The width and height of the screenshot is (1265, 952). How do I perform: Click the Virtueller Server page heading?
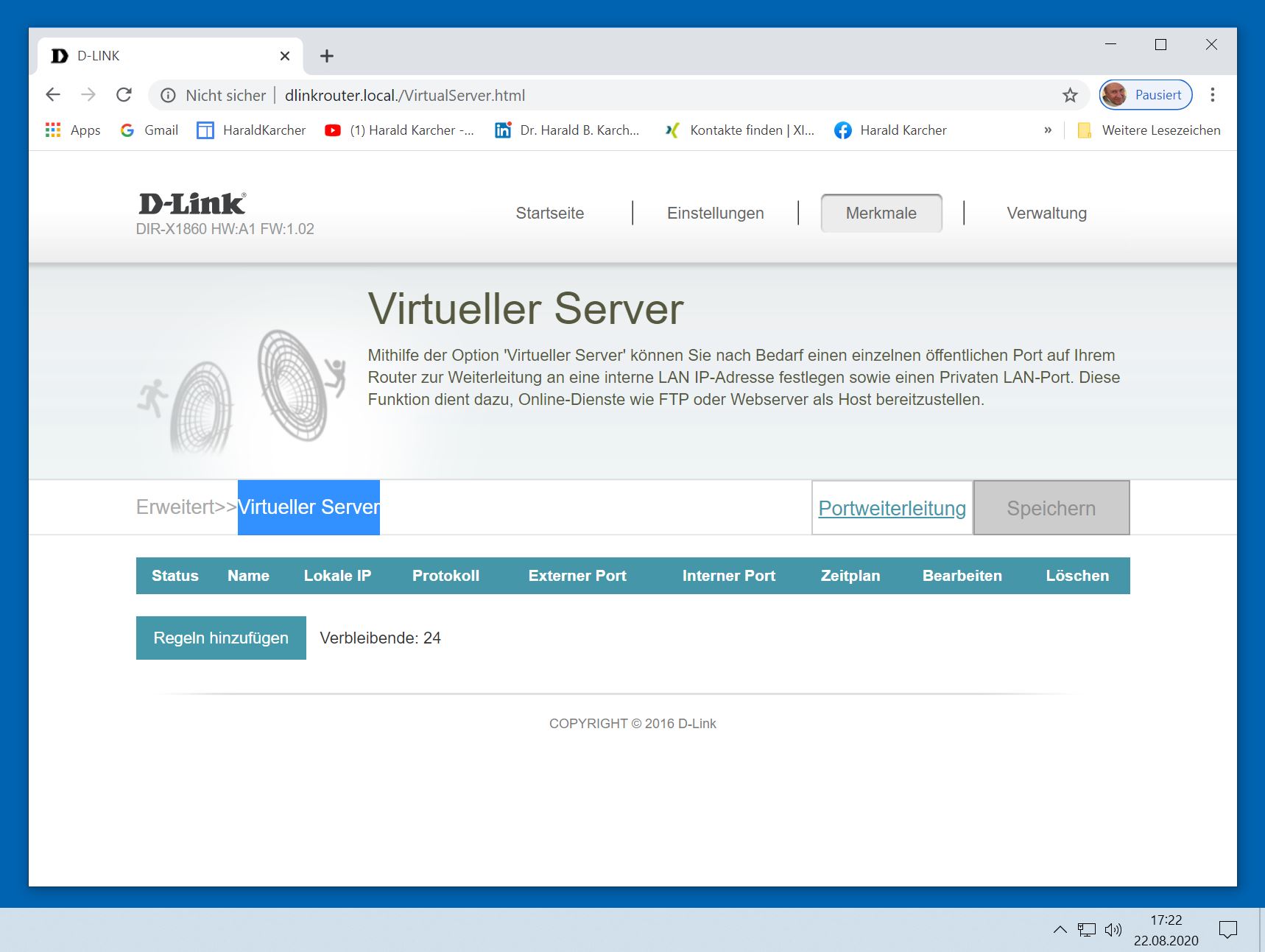(526, 308)
